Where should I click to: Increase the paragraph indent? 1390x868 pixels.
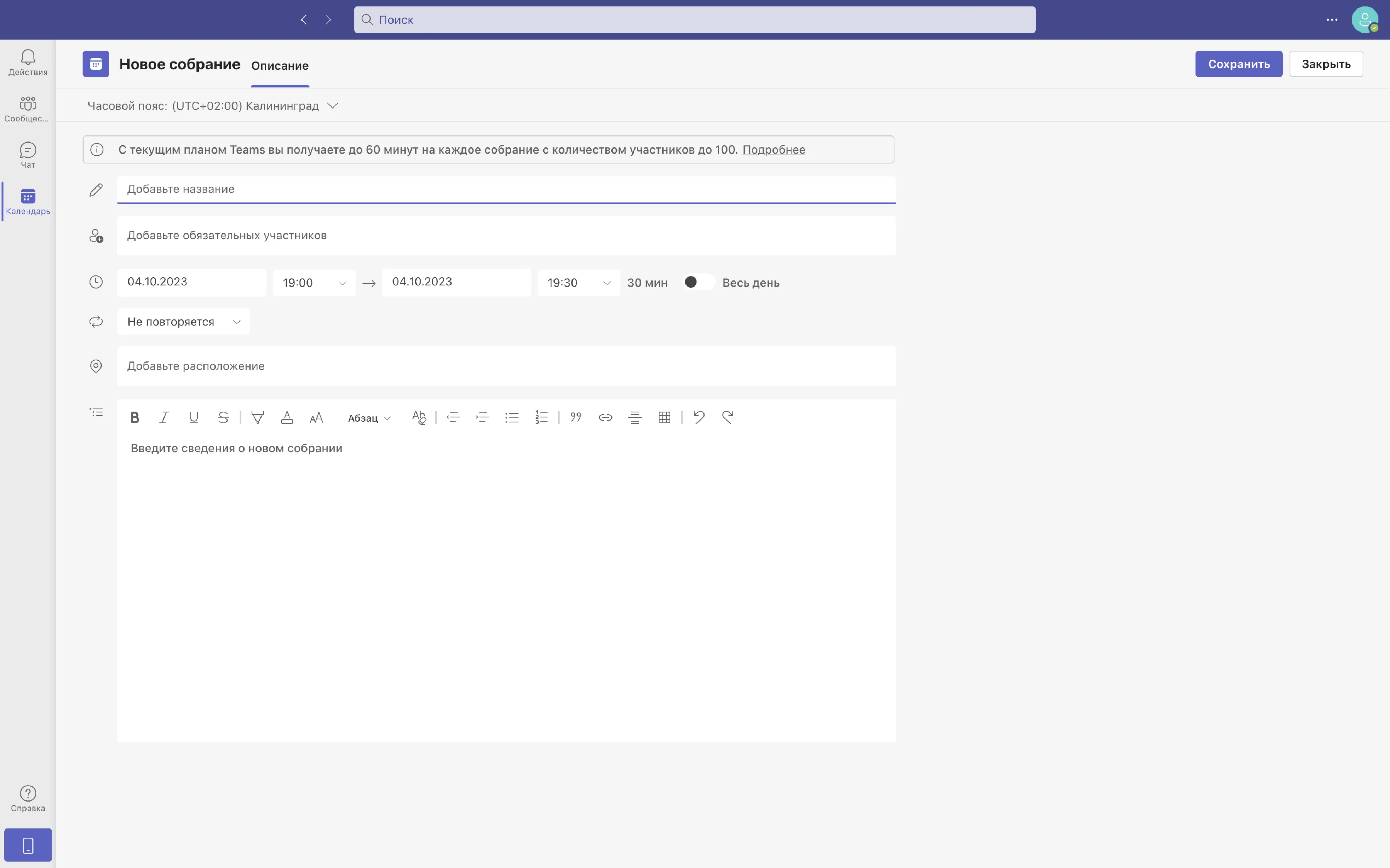click(x=482, y=417)
